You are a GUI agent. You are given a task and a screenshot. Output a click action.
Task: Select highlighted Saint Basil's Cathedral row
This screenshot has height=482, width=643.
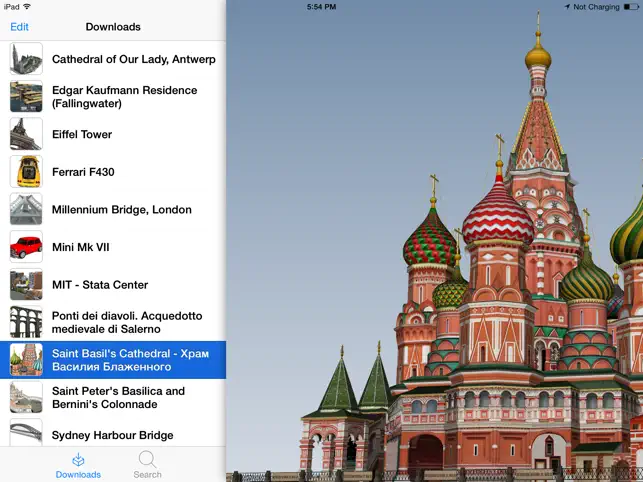113,360
